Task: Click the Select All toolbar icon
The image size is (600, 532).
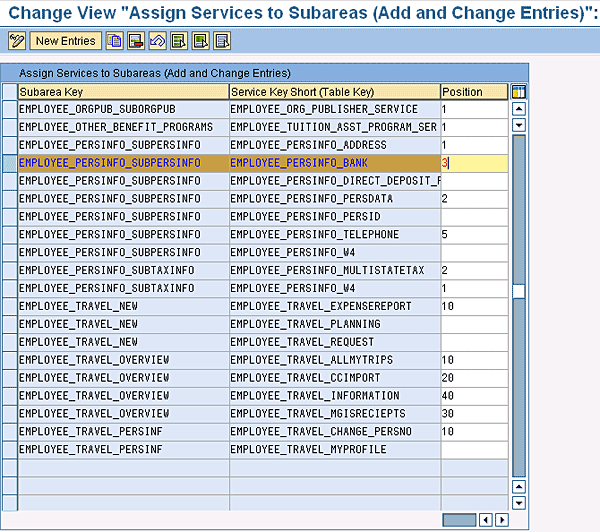Action: point(179,41)
